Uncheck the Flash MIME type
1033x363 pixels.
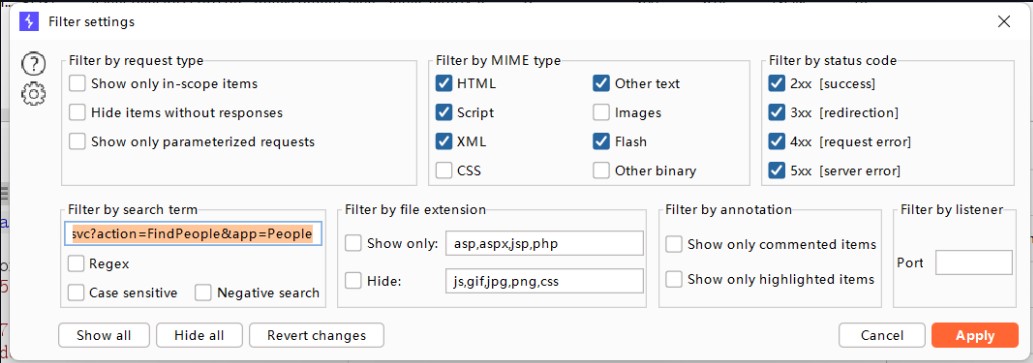(x=601, y=142)
